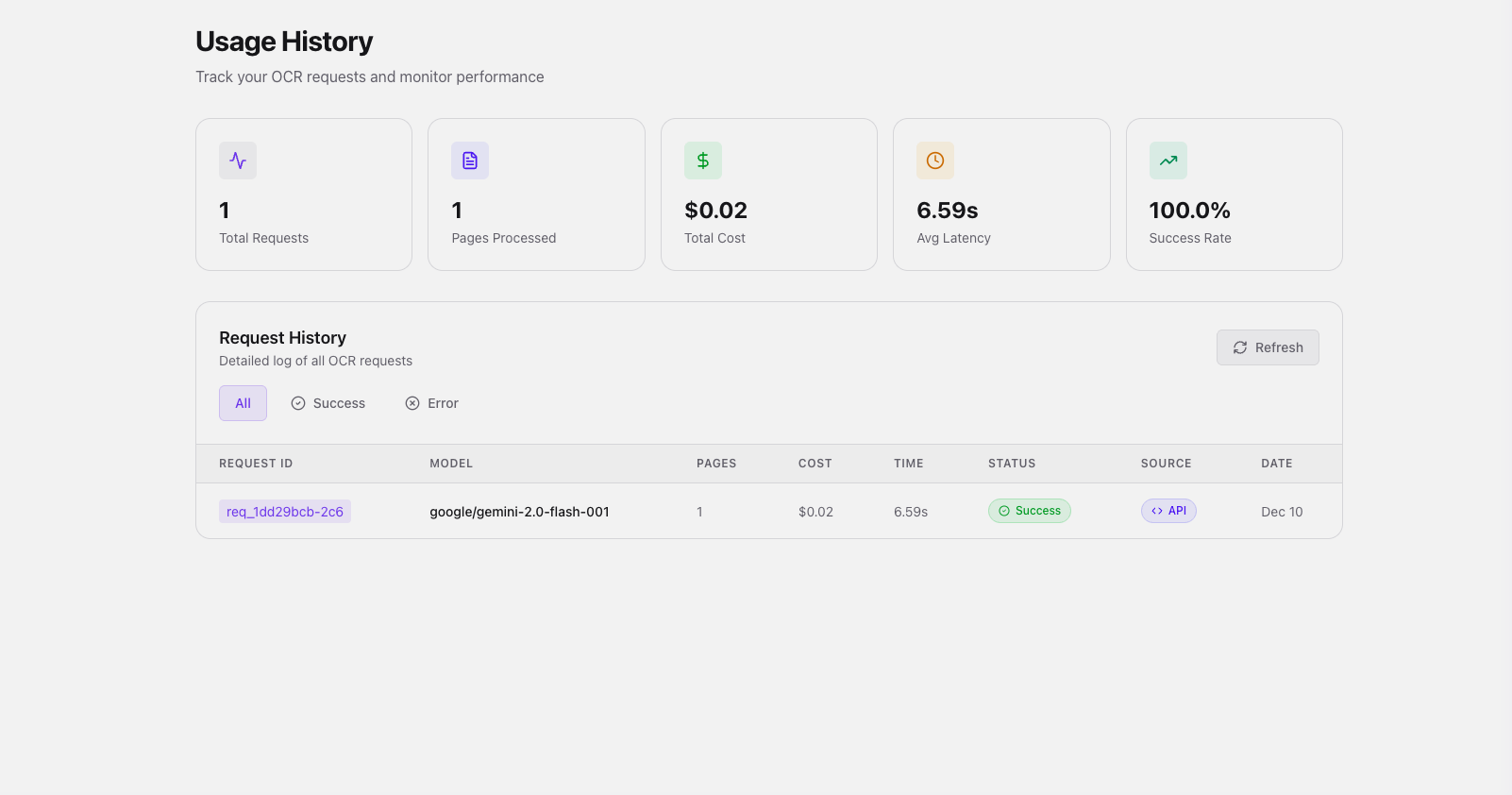Click the Detailed log of all OCR requests subtitle
This screenshot has height=795, width=1512.
point(315,361)
